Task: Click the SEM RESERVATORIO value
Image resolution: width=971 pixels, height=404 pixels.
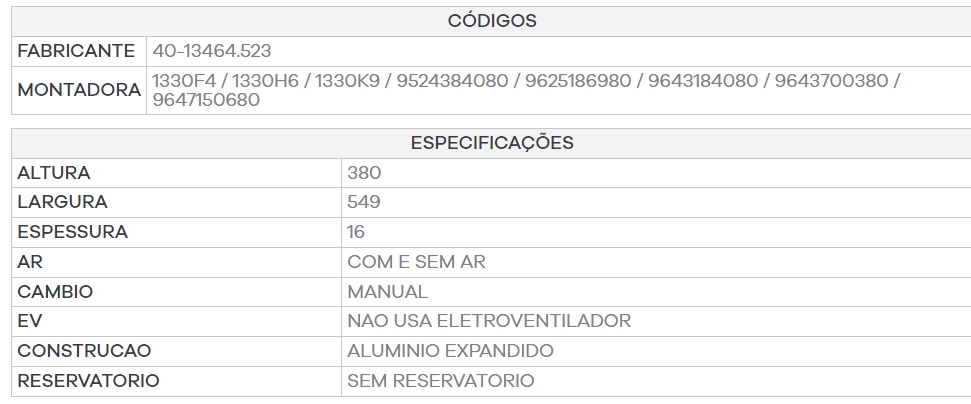Action: [x=441, y=381]
